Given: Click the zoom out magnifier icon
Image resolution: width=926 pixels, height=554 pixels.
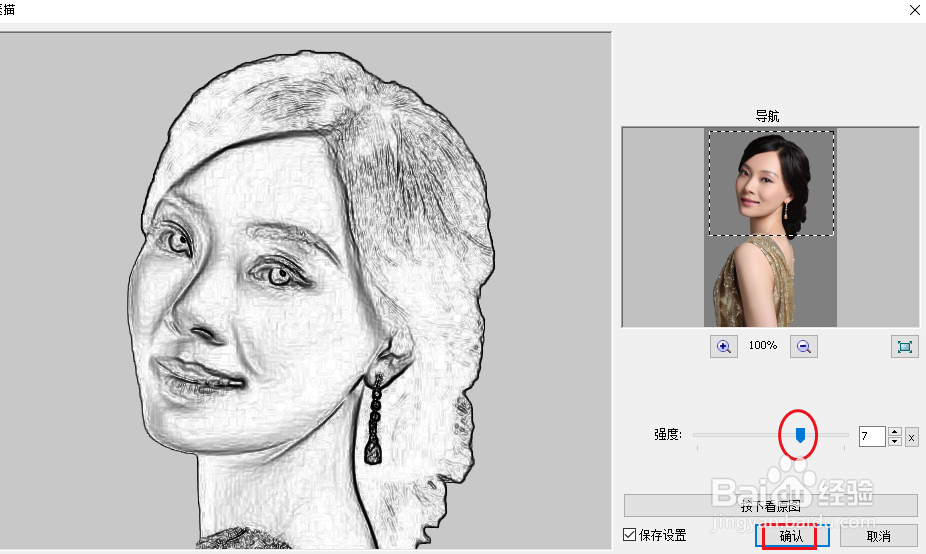Looking at the screenshot, I should click(804, 347).
